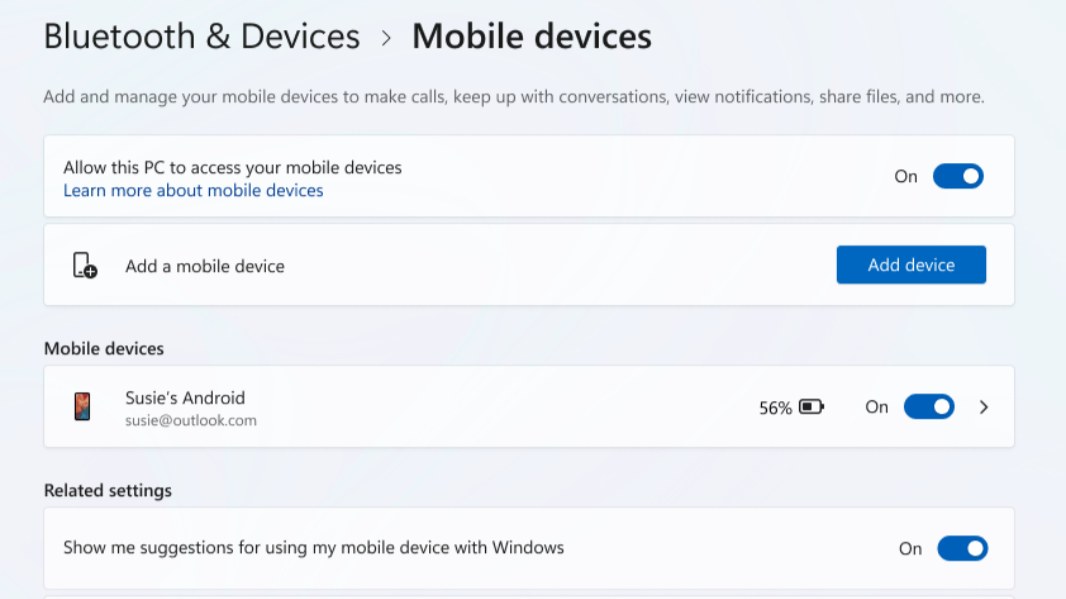
Task: Click the Related settings section heading
Action: pyautogui.click(x=107, y=490)
